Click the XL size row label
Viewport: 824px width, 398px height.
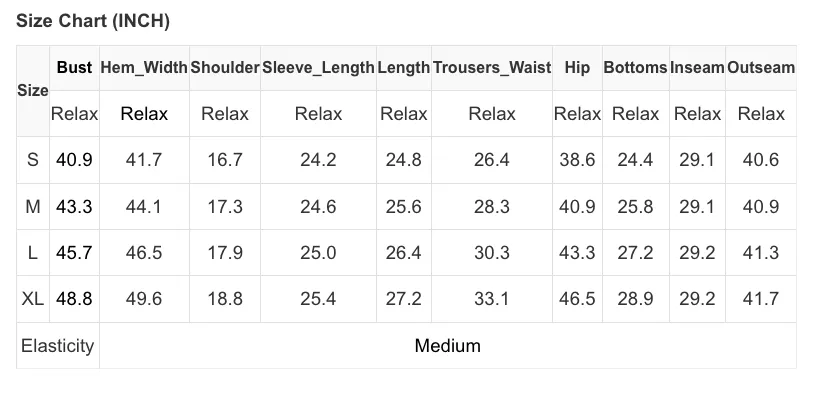[x=33, y=299]
